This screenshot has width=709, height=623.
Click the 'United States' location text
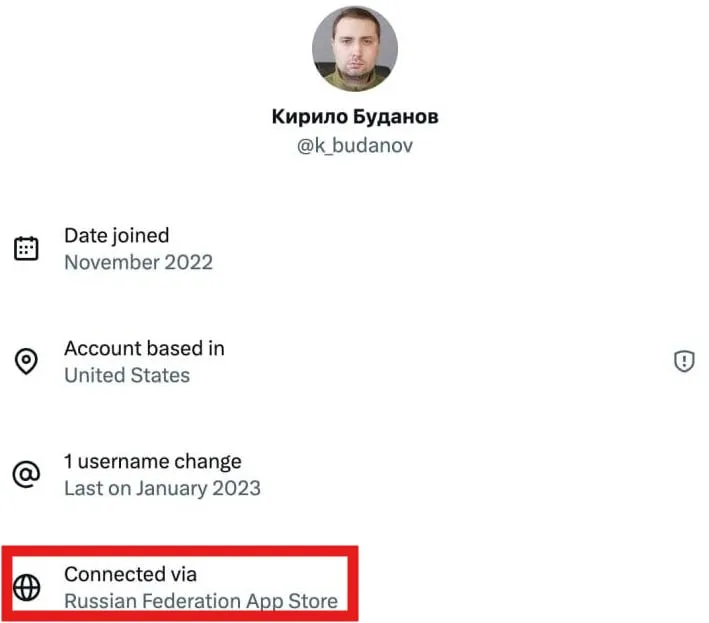(x=127, y=375)
